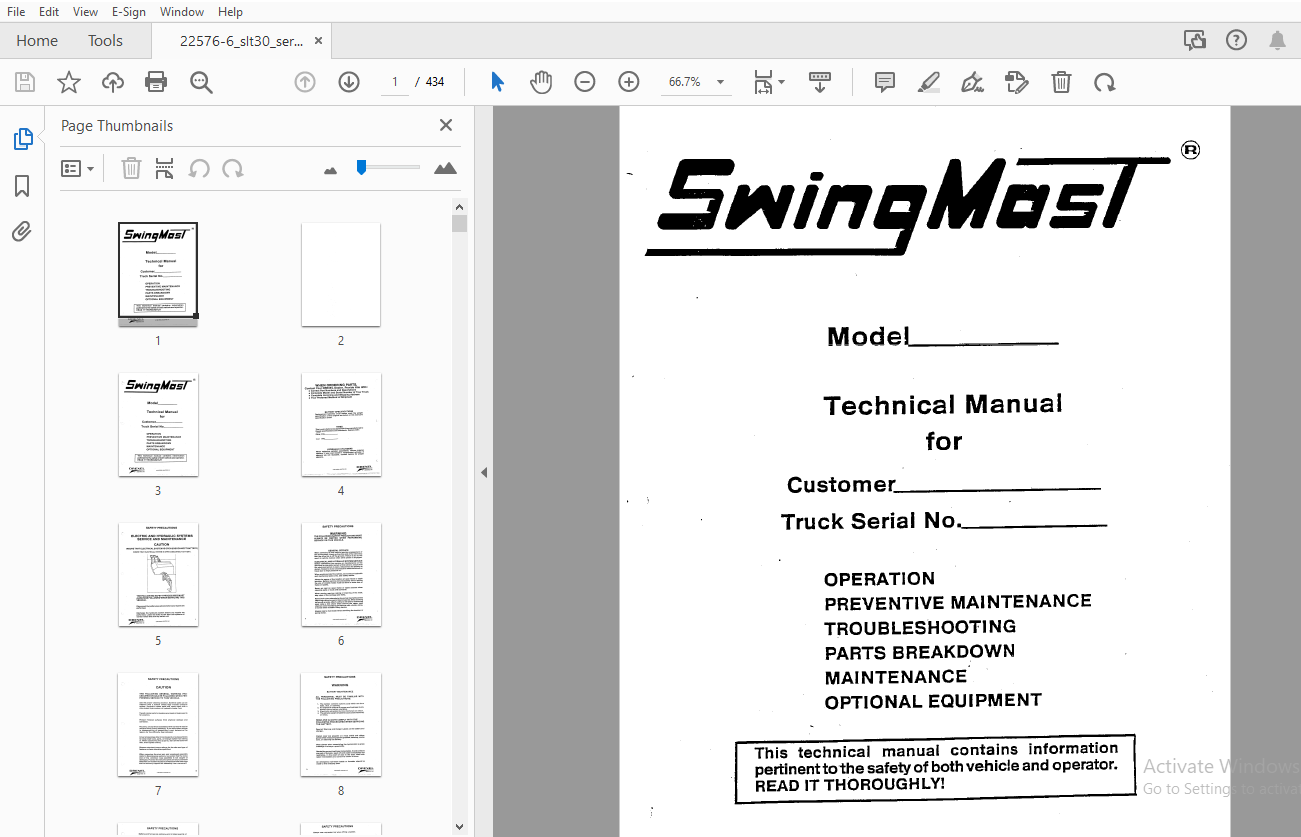Go to the next page with down arrow
This screenshot has width=1301, height=837.
349,82
